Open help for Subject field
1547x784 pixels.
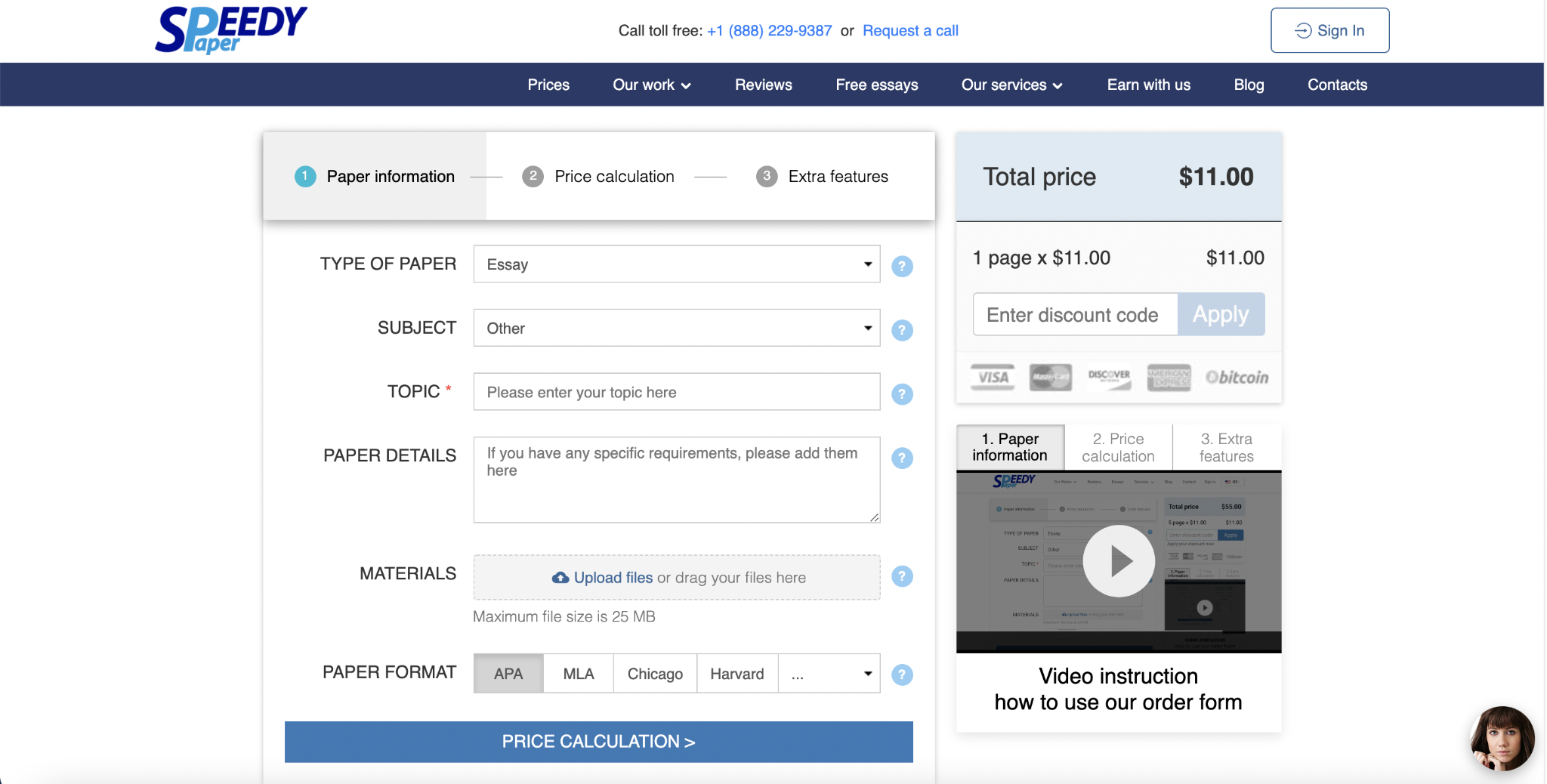[902, 330]
